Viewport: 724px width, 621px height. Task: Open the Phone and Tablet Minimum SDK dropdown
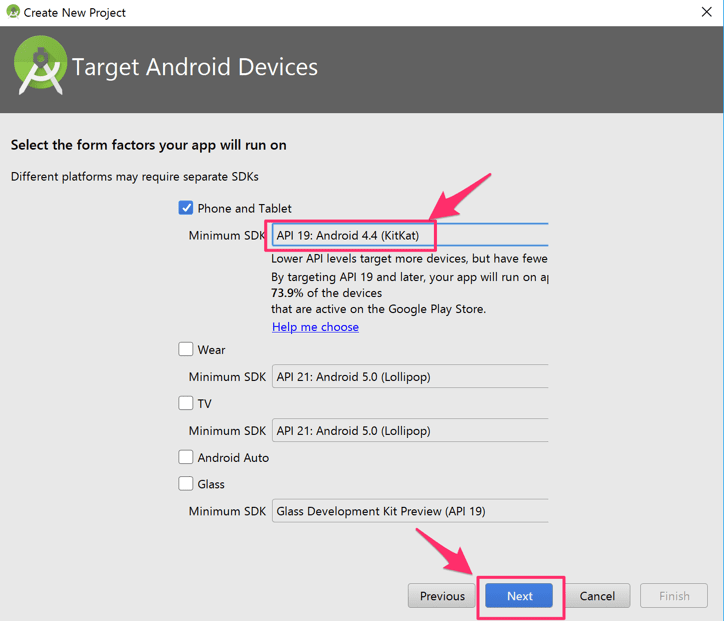410,235
